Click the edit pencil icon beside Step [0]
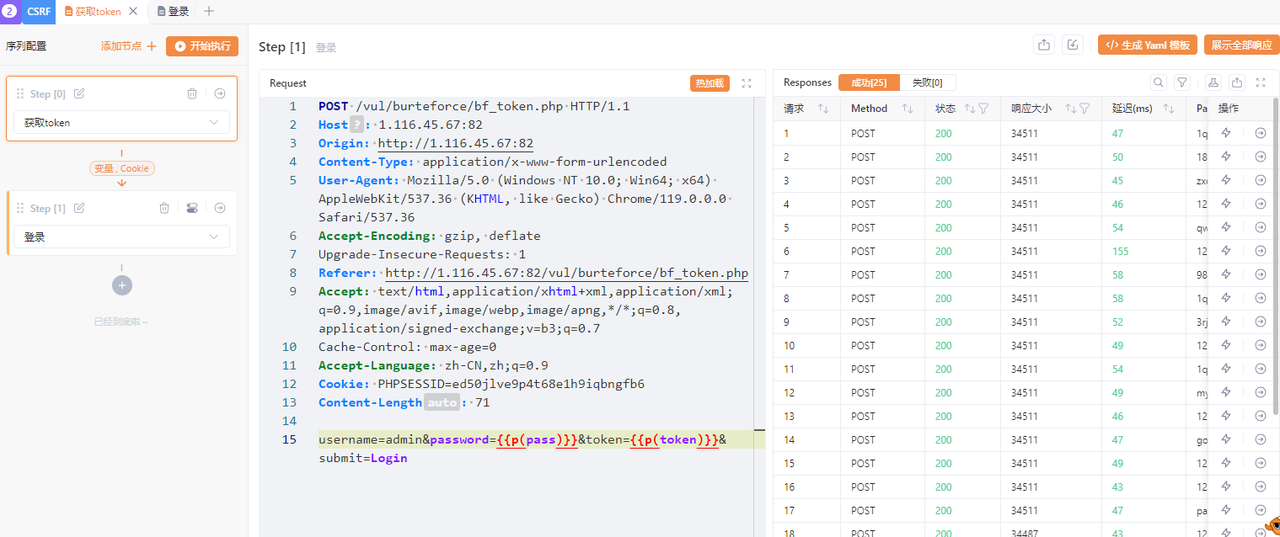The height and width of the screenshot is (537, 1280). click(x=79, y=94)
